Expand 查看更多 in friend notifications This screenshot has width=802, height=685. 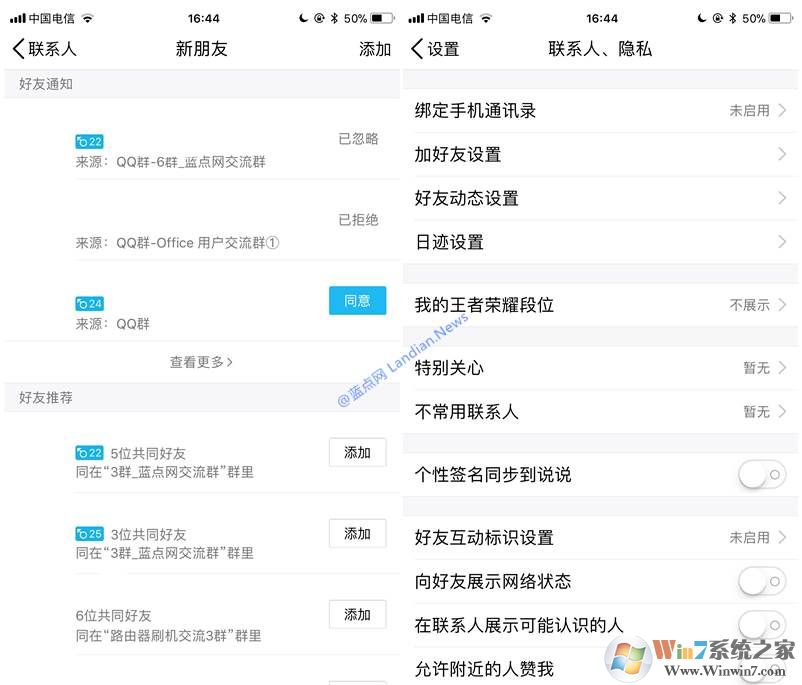point(201,362)
